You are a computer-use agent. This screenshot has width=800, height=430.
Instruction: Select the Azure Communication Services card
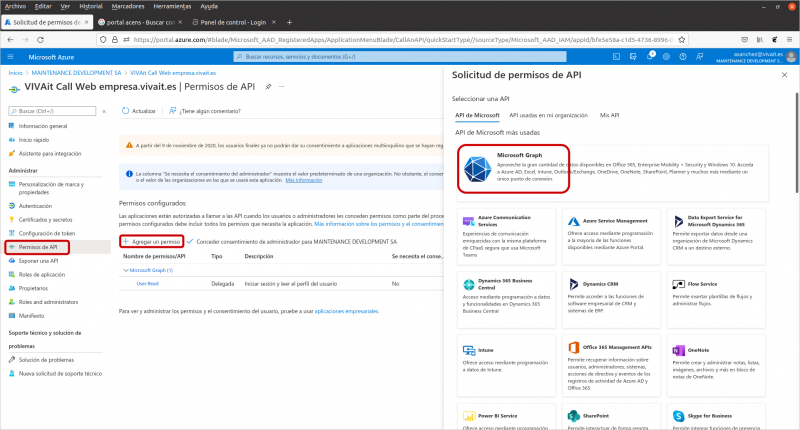[506, 236]
